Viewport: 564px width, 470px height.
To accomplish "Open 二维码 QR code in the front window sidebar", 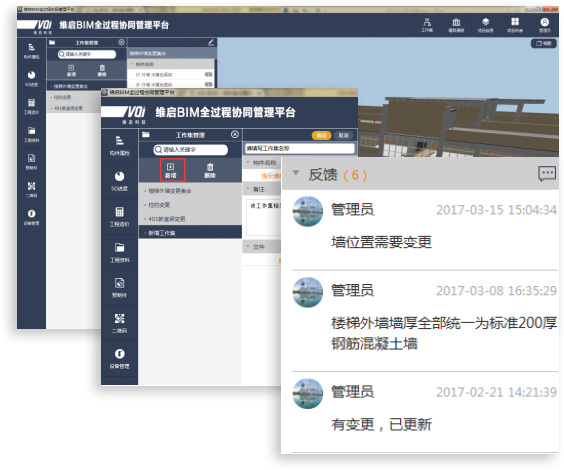I will tap(119, 323).
